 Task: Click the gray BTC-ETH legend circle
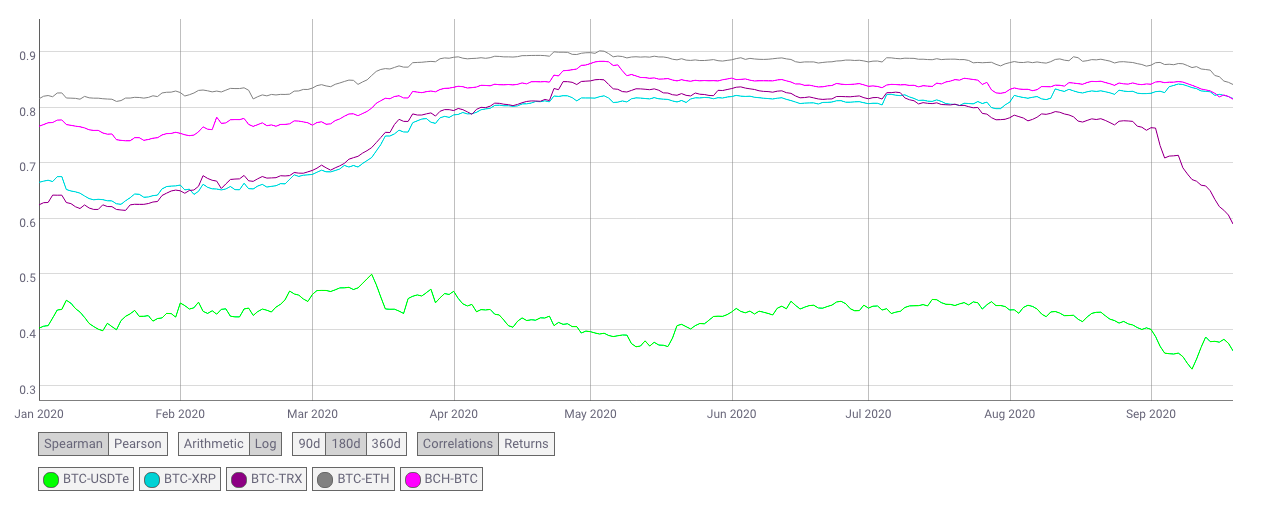click(325, 480)
